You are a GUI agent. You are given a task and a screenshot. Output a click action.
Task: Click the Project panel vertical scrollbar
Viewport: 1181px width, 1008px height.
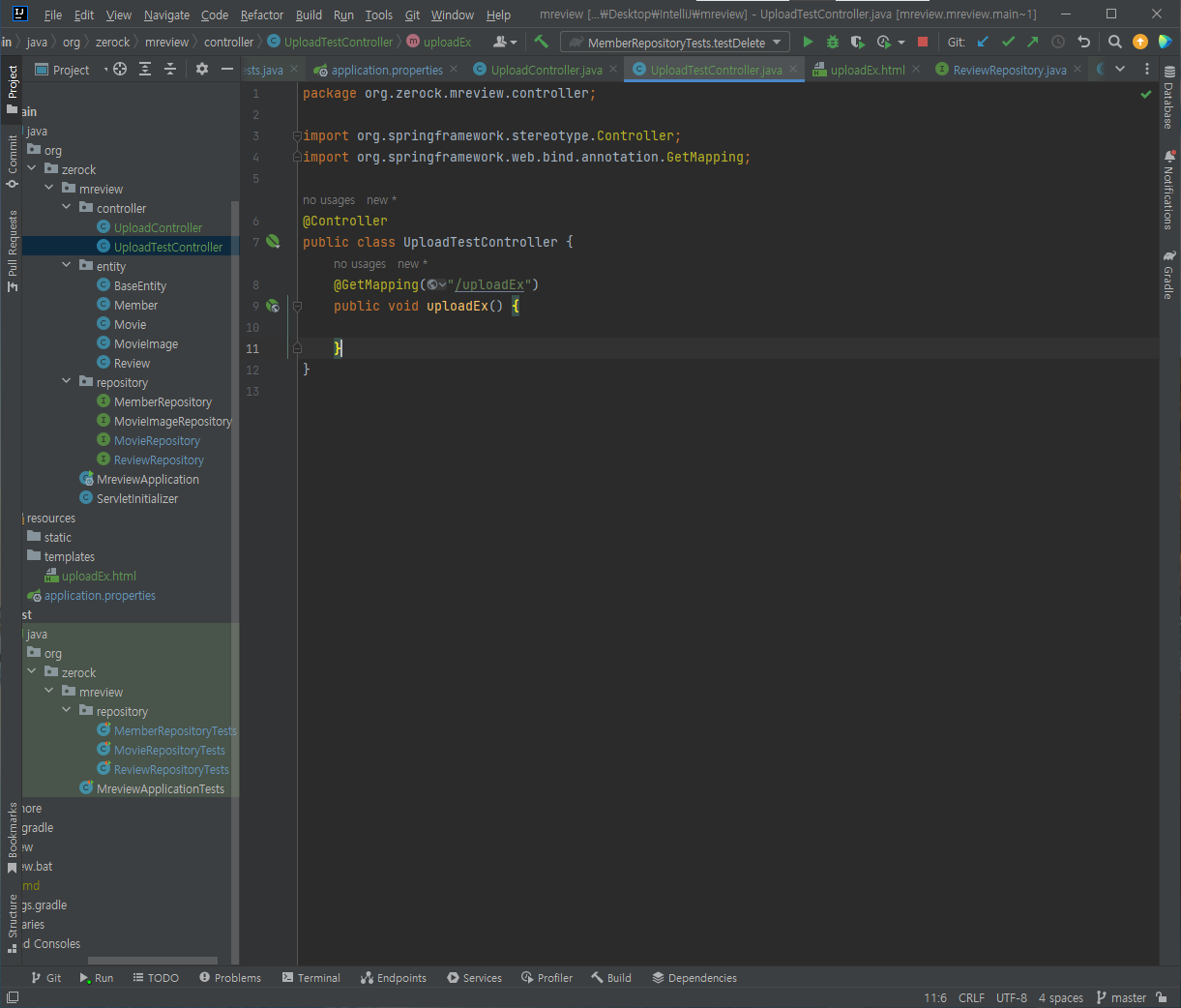(x=235, y=580)
